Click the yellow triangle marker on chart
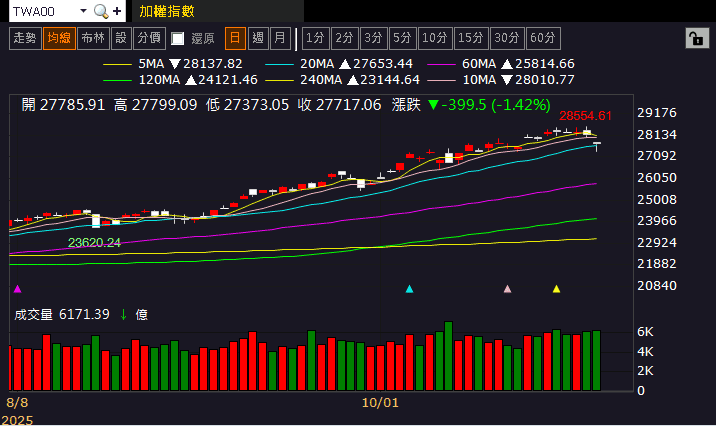Screen dimensions: 716x426 pos(556,289)
